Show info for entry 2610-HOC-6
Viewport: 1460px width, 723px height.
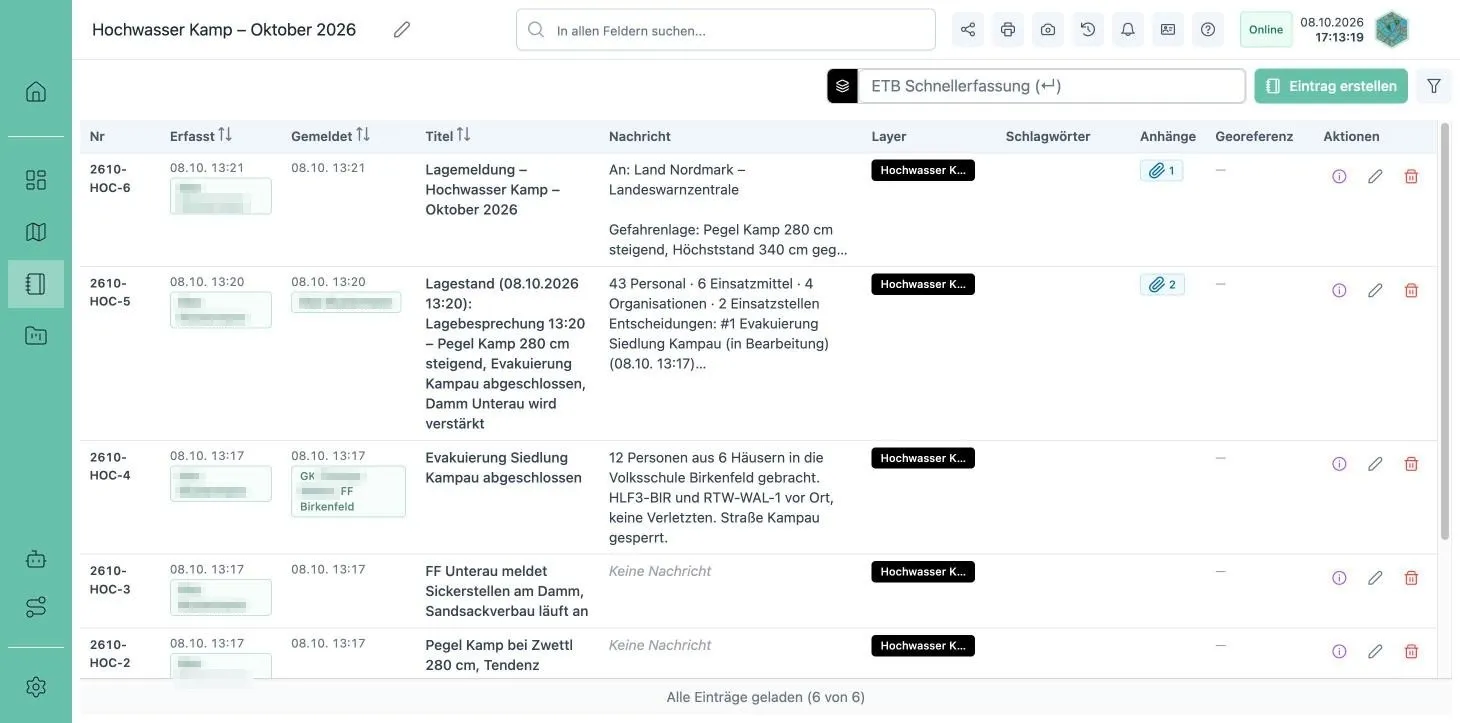[1339, 176]
